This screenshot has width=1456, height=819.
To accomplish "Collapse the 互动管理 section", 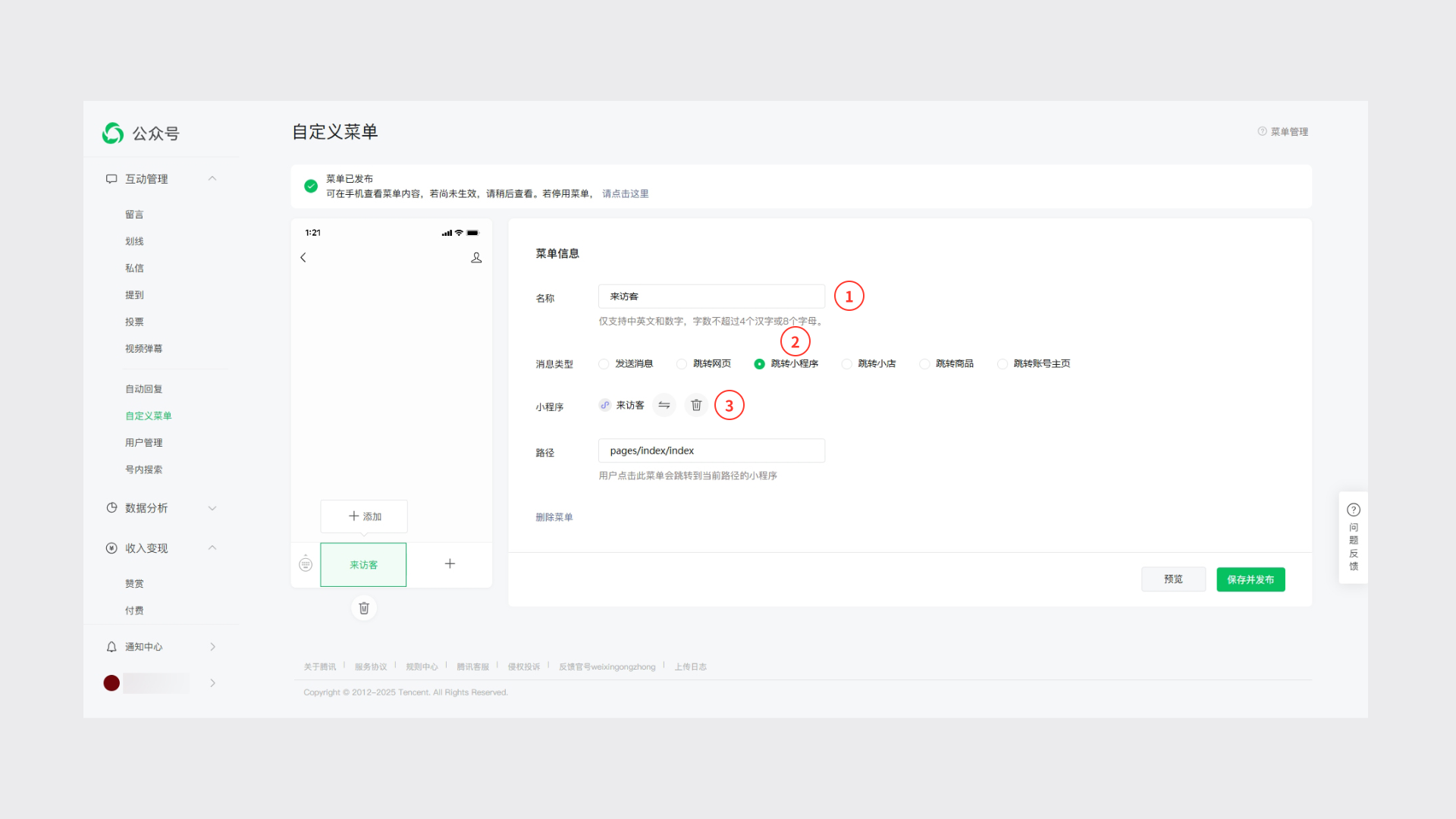I will pos(212,179).
